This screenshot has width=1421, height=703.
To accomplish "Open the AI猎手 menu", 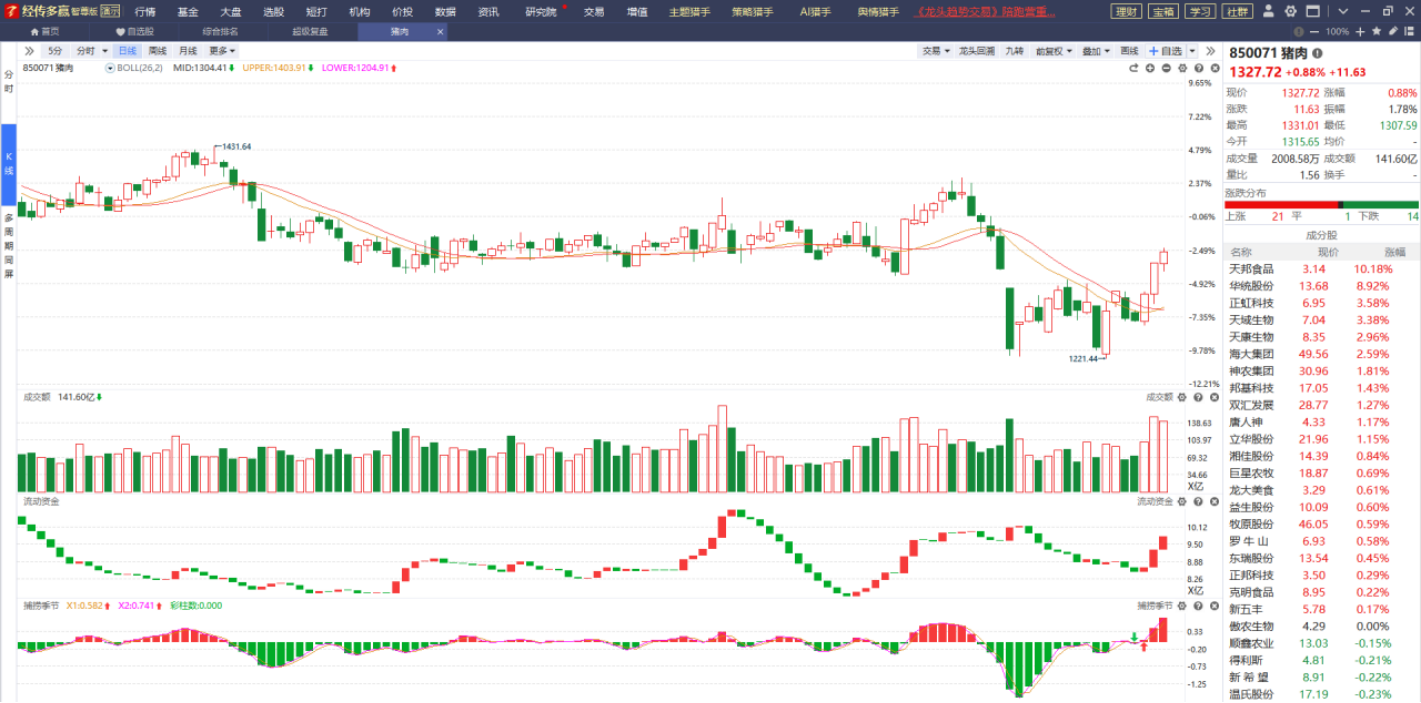I will pos(815,12).
